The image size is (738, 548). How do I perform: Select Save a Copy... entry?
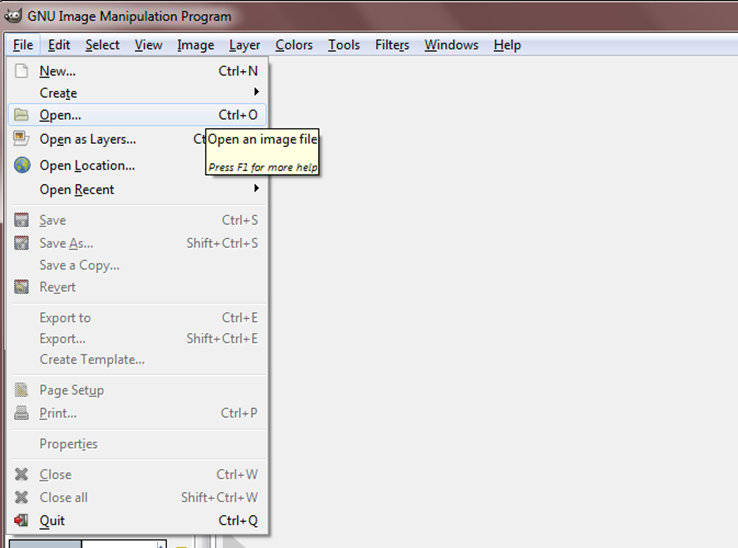tap(137, 265)
